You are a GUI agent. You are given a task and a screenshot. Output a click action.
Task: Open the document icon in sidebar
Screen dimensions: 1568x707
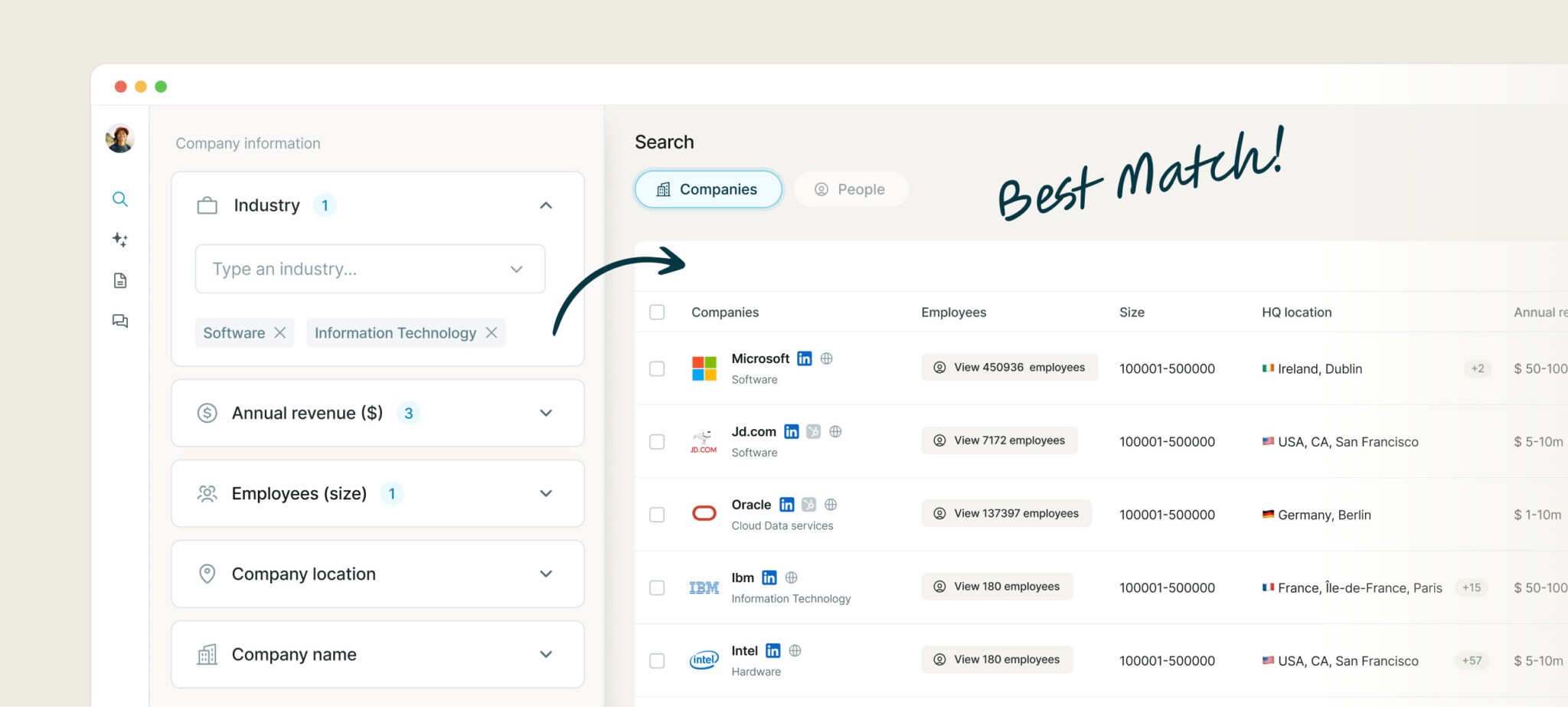point(120,280)
